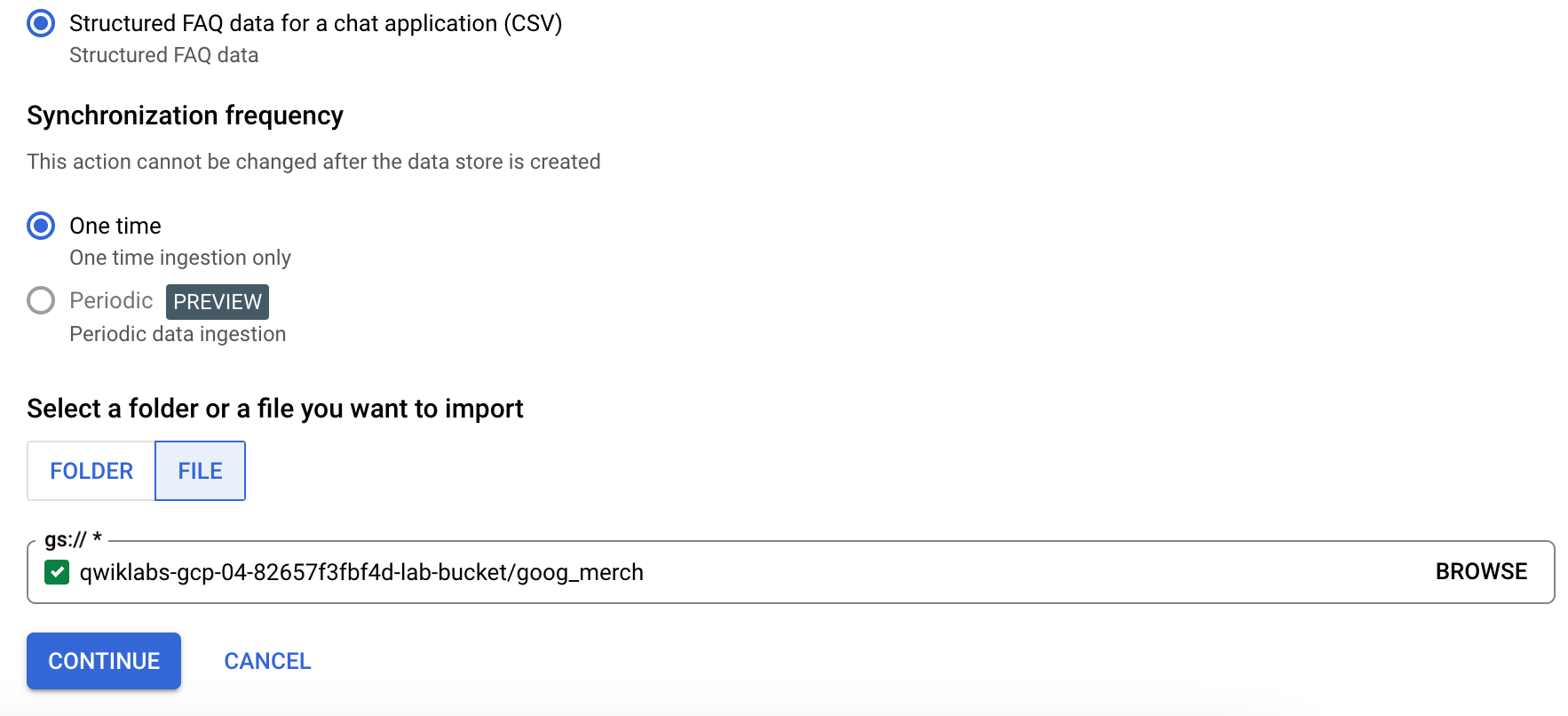Viewport: 1568px width, 716px height.
Task: Click the "One time ingestion only" description
Action: click(180, 258)
